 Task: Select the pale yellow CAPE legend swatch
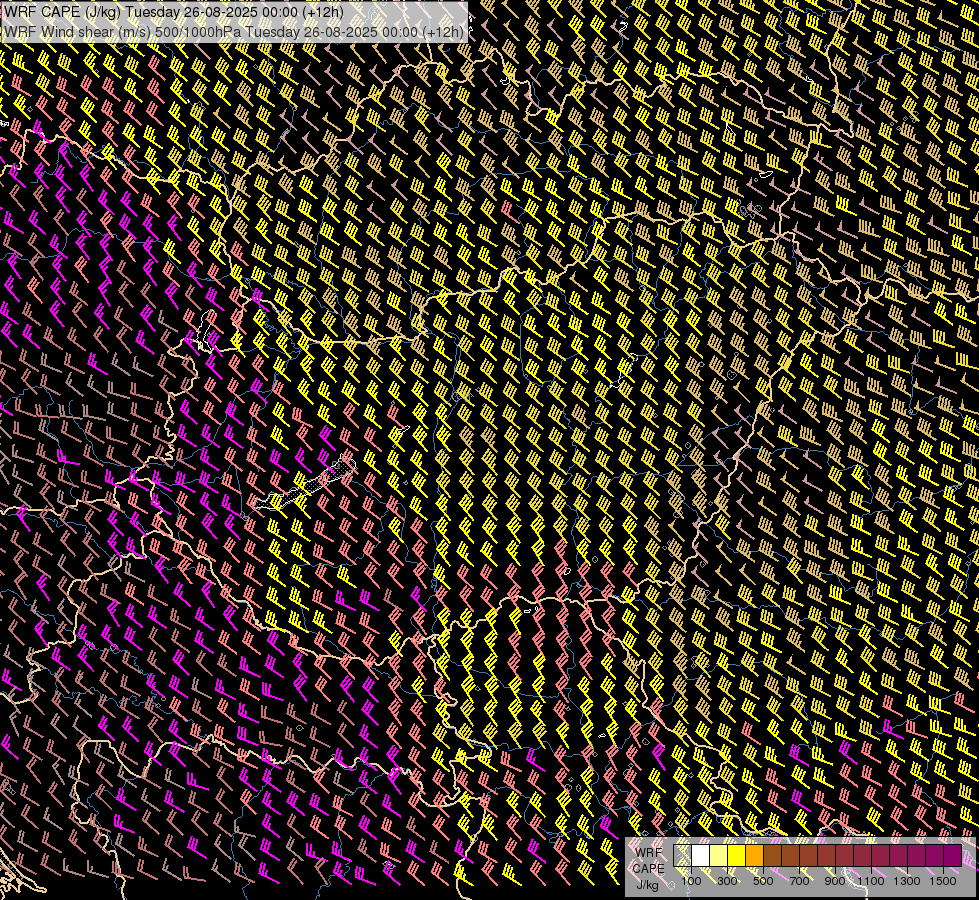(x=719, y=856)
